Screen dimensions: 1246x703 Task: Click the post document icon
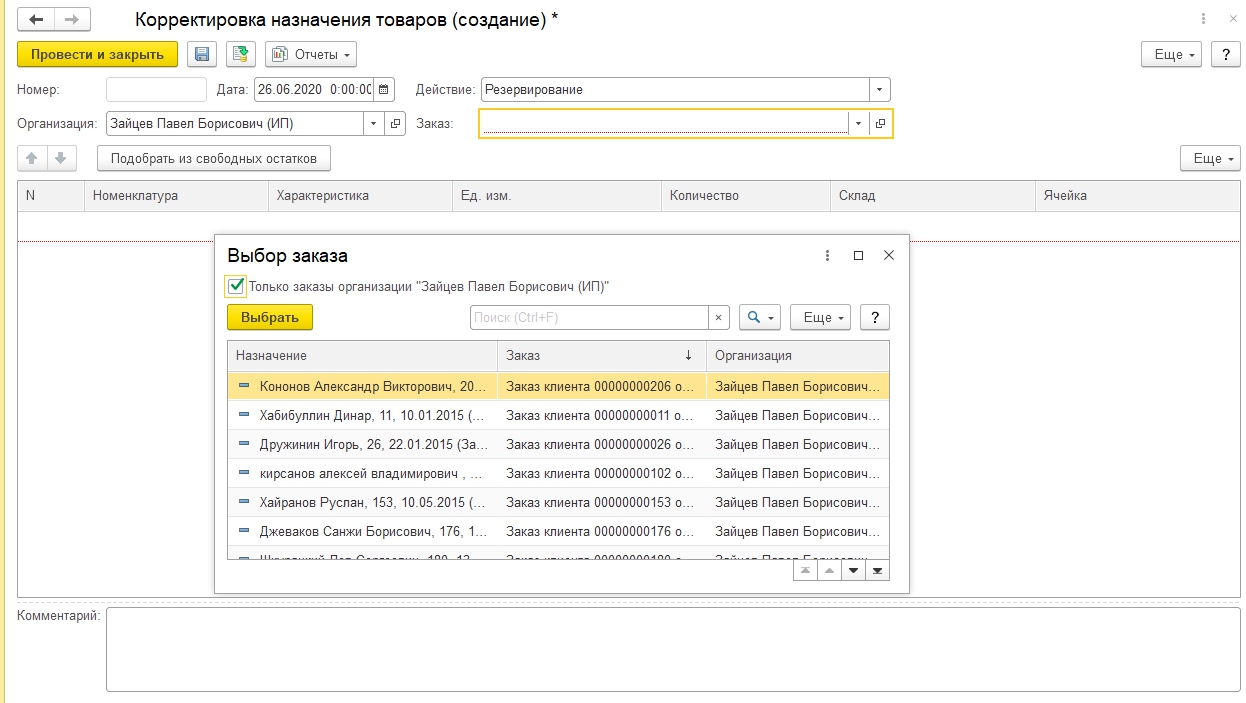pos(240,54)
